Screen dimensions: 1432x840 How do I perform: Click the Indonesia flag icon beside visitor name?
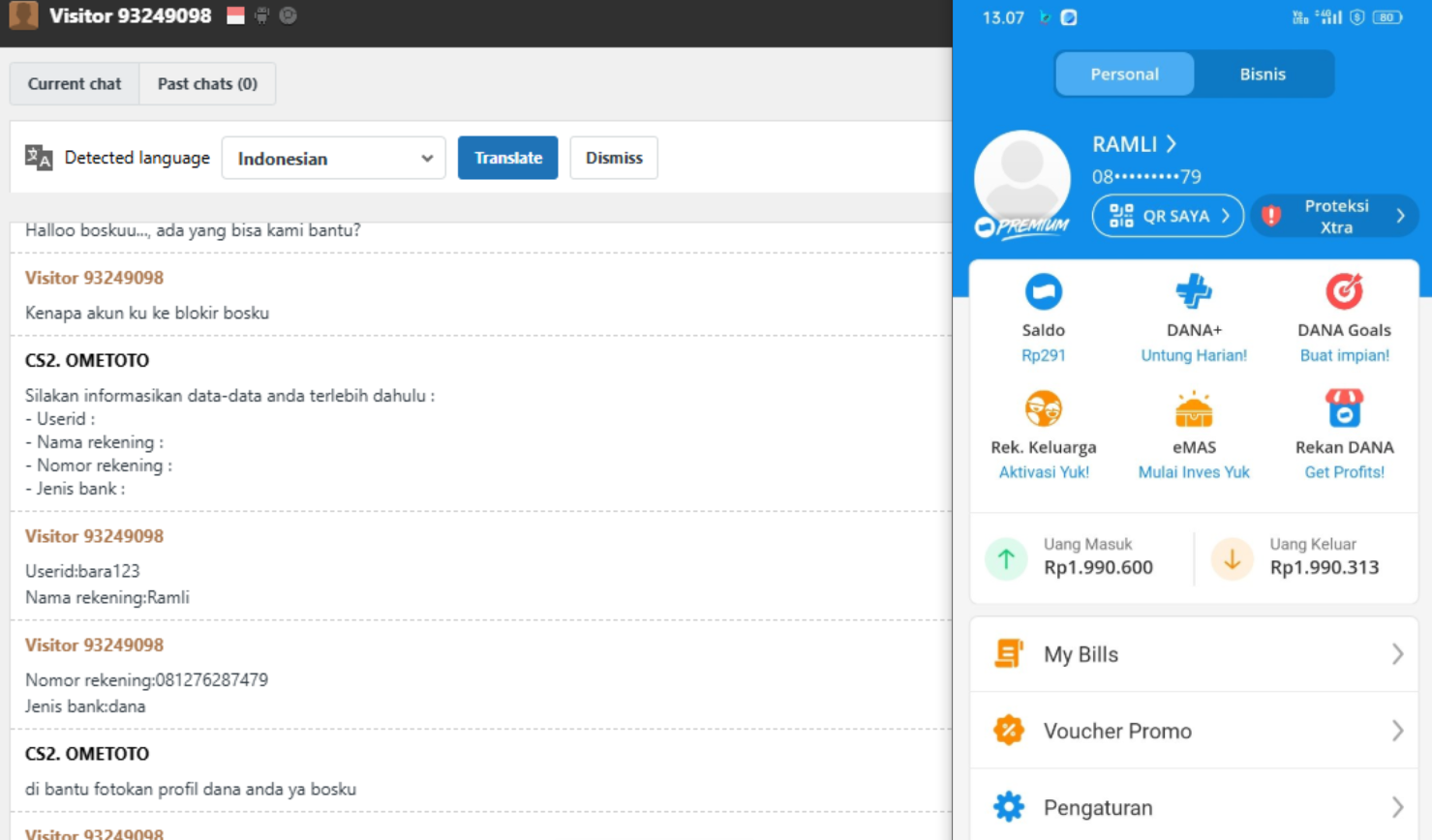[x=235, y=15]
